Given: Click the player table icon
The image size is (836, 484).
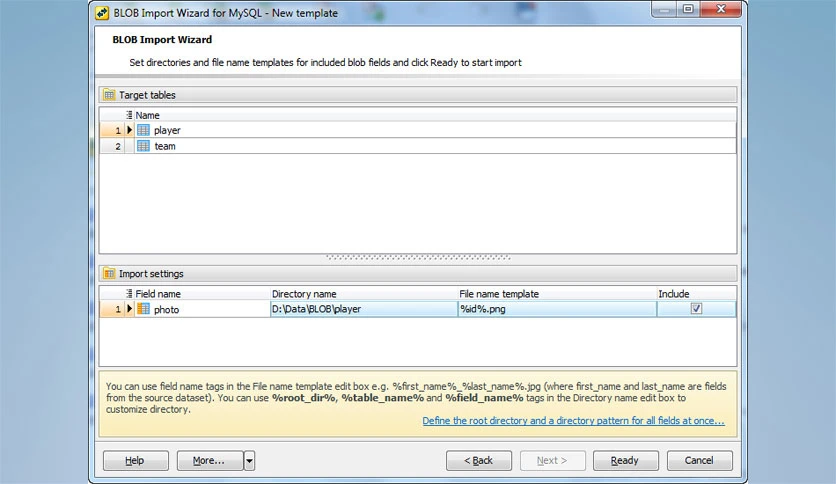Looking at the screenshot, I should pos(143,130).
